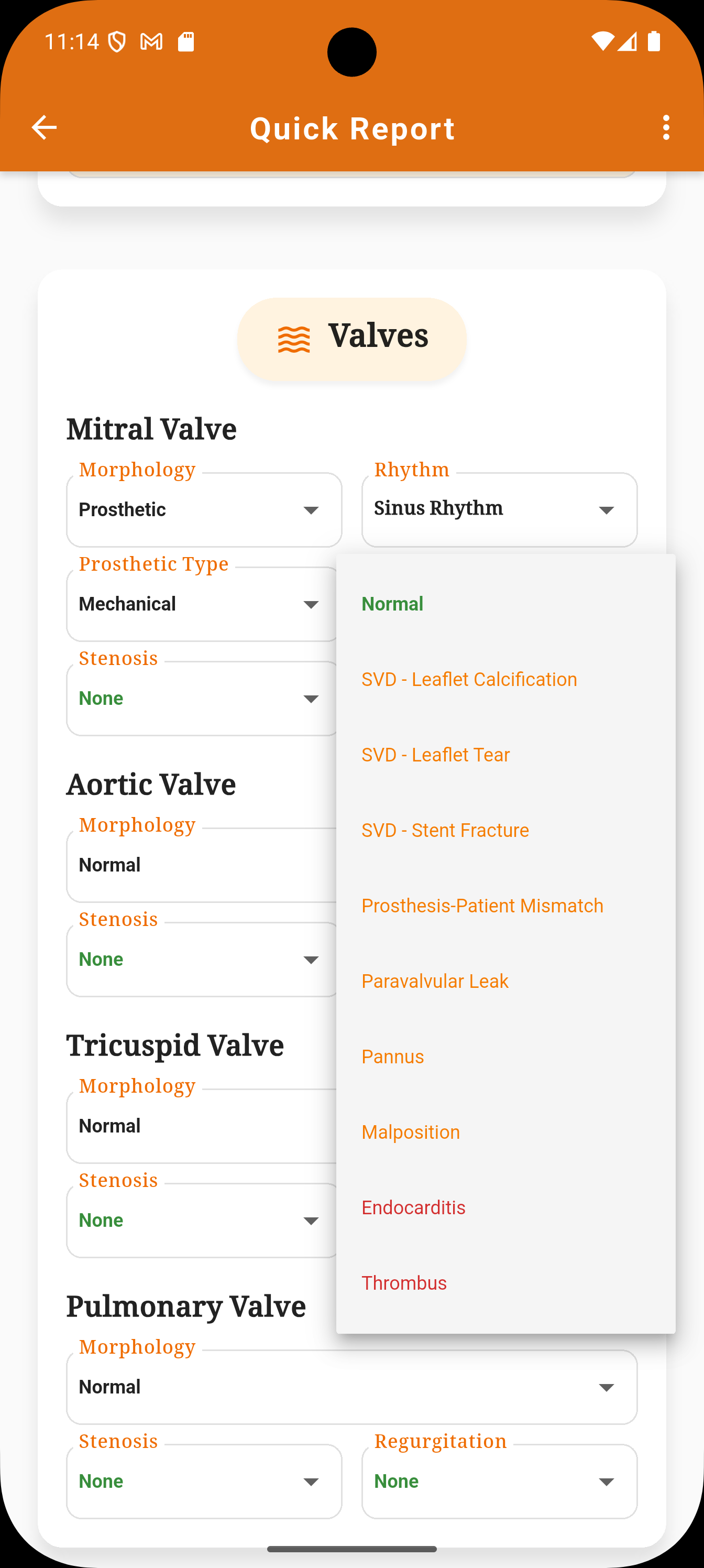Open Pulmonary Valve Morphology dropdown
This screenshot has height=1568, width=704.
[351, 1387]
